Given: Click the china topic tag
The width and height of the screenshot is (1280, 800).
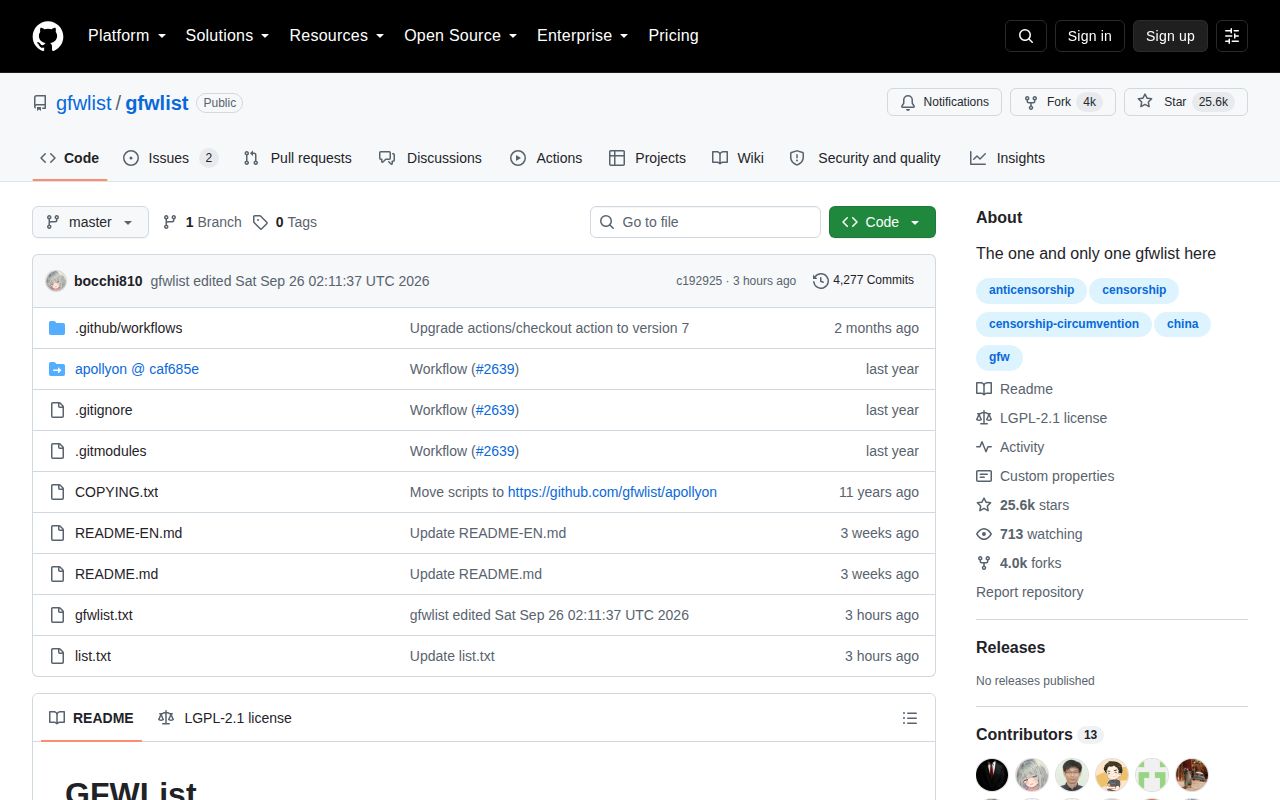Looking at the screenshot, I should point(1182,324).
